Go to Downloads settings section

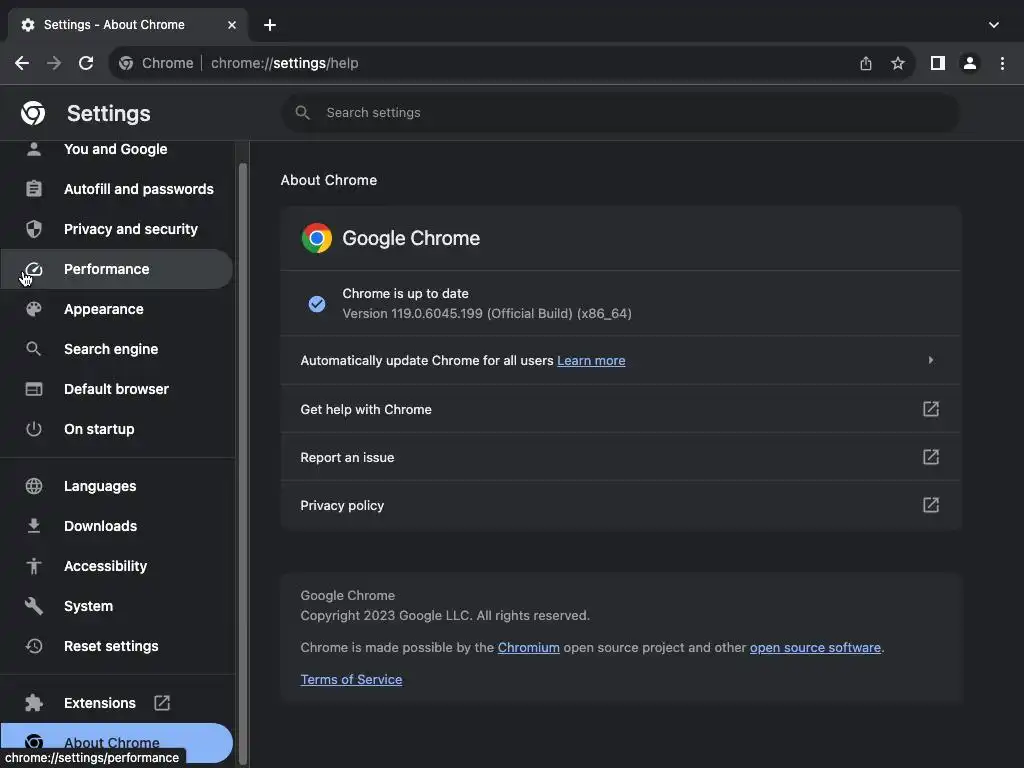(x=100, y=526)
